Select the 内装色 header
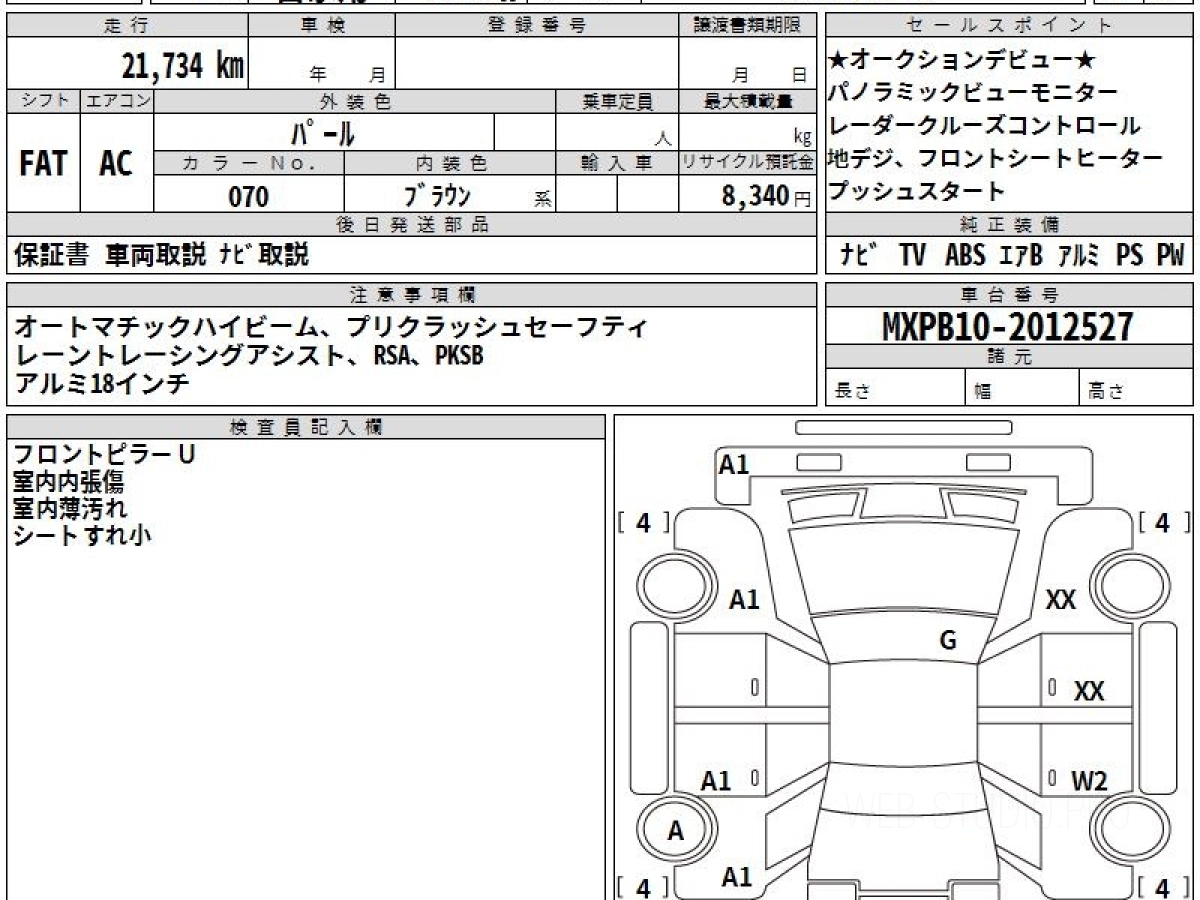This screenshot has height=900, width=1200. coord(450,163)
